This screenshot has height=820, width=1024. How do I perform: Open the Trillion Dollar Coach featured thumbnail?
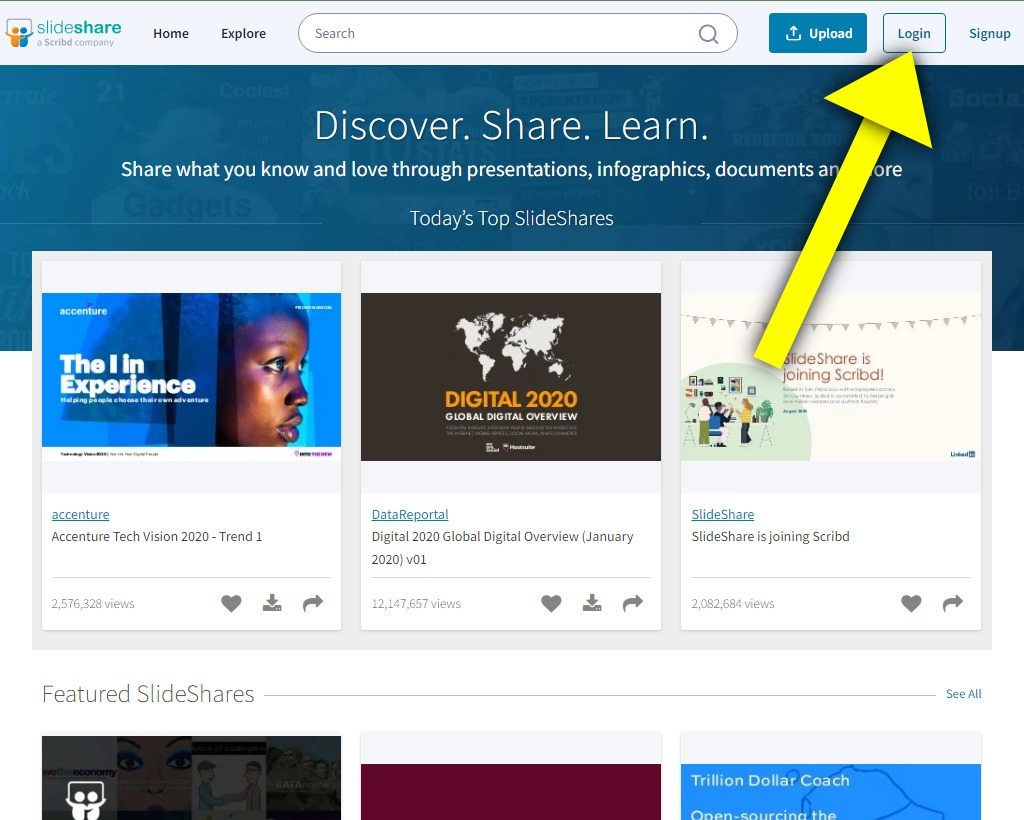[831, 792]
